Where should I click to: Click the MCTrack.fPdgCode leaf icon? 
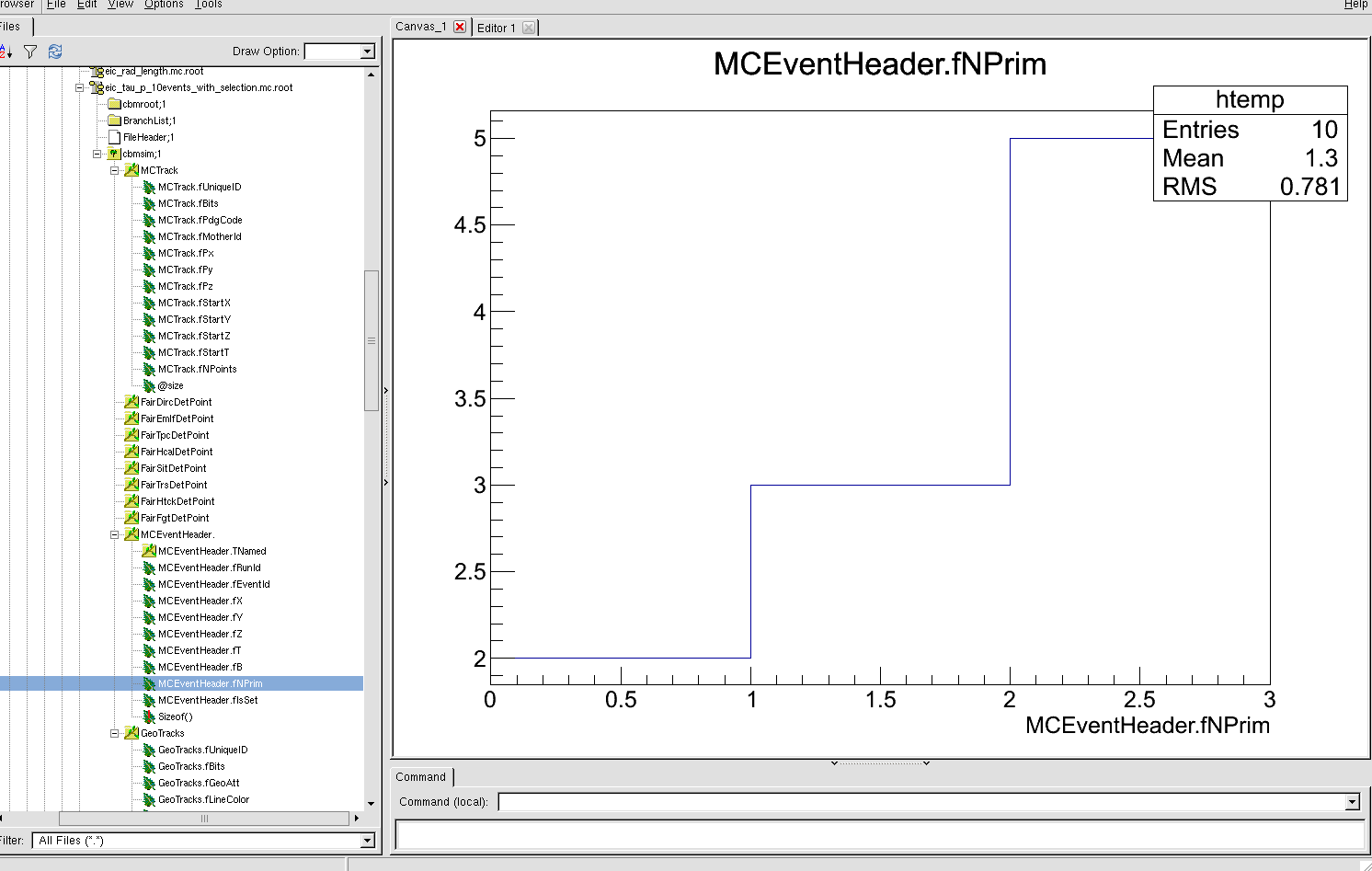pos(149,221)
